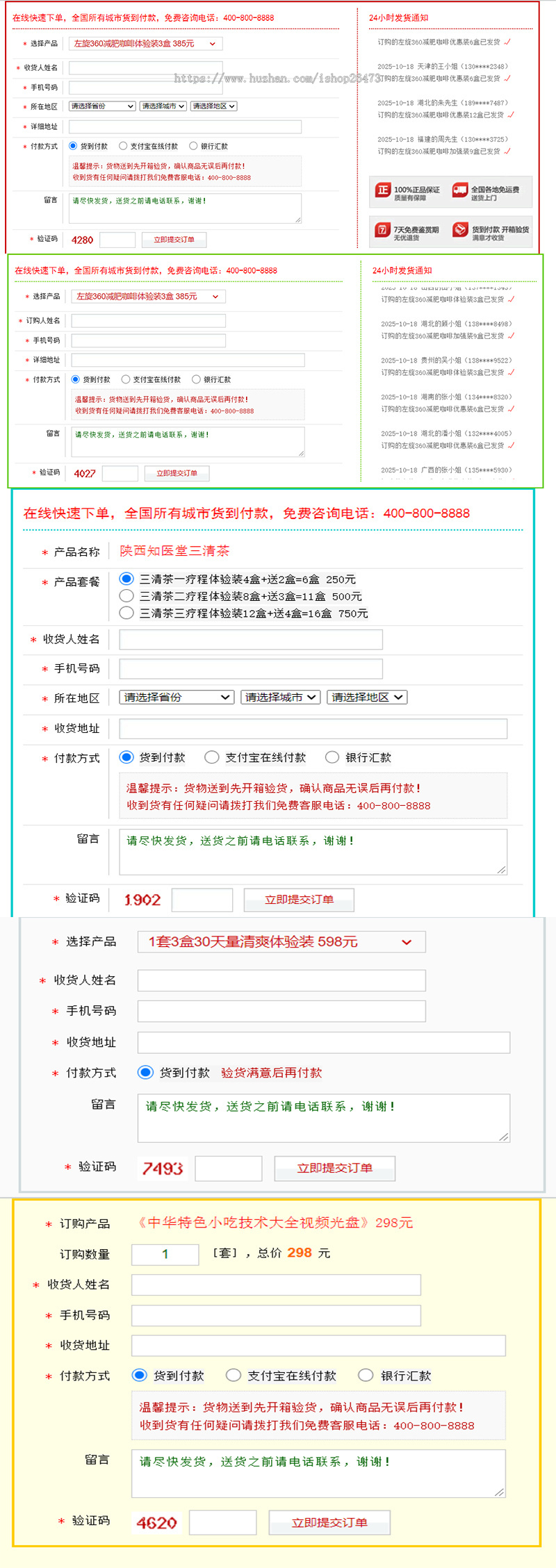
Task: Click the 全国各地免运费 delivery truck badge
Action: pyautogui.click(x=460, y=190)
